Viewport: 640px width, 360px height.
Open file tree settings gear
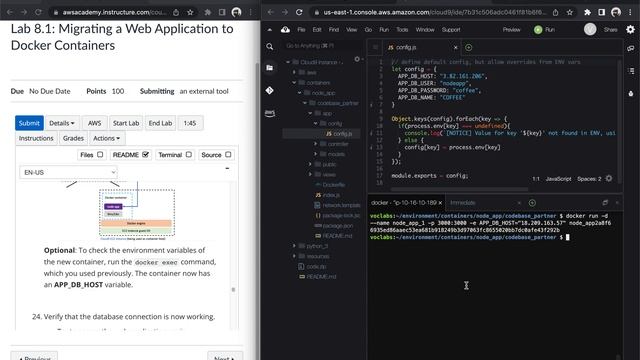pyautogui.click(x=357, y=59)
